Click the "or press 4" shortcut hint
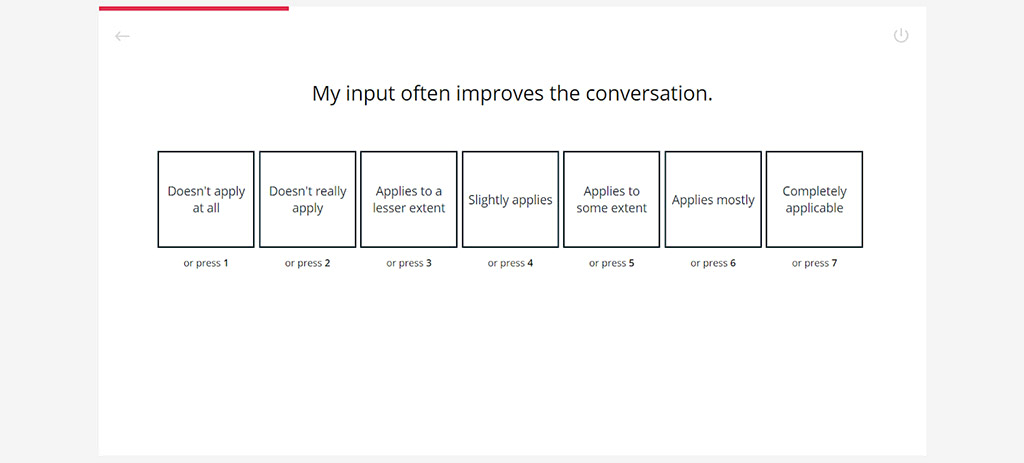1024x463 pixels. coord(510,263)
